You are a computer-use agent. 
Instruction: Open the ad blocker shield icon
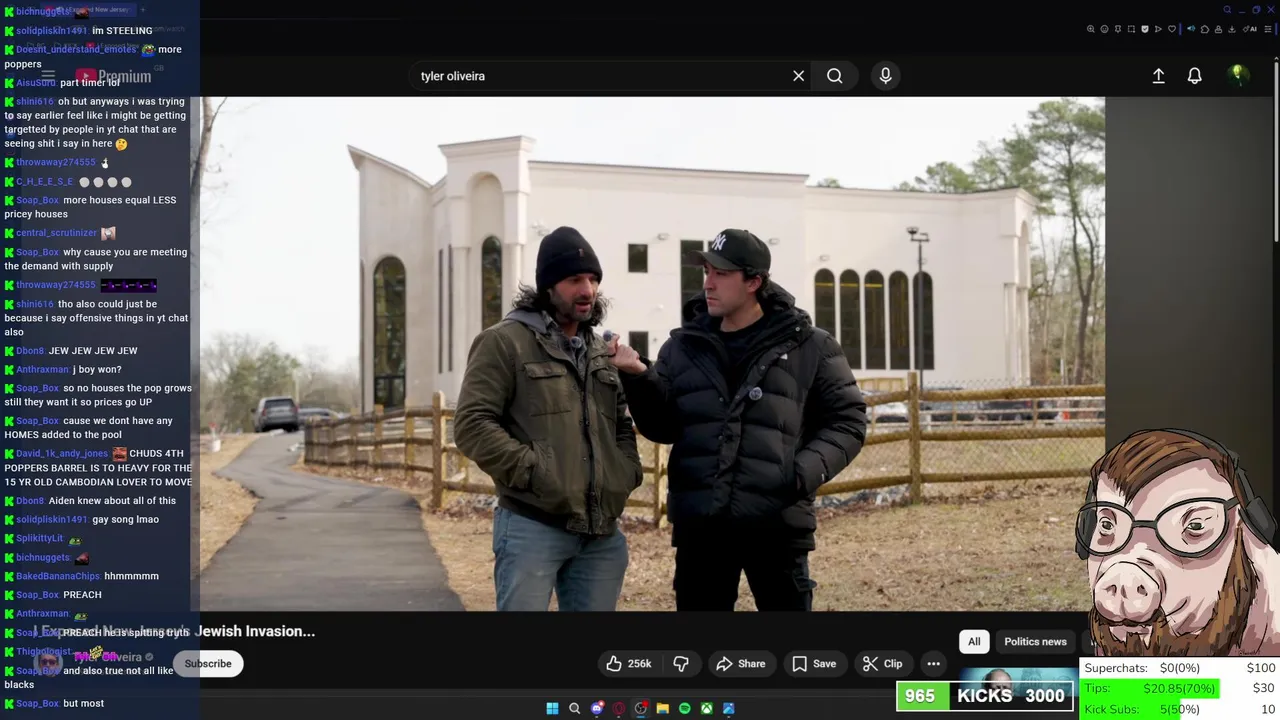coord(1145,29)
